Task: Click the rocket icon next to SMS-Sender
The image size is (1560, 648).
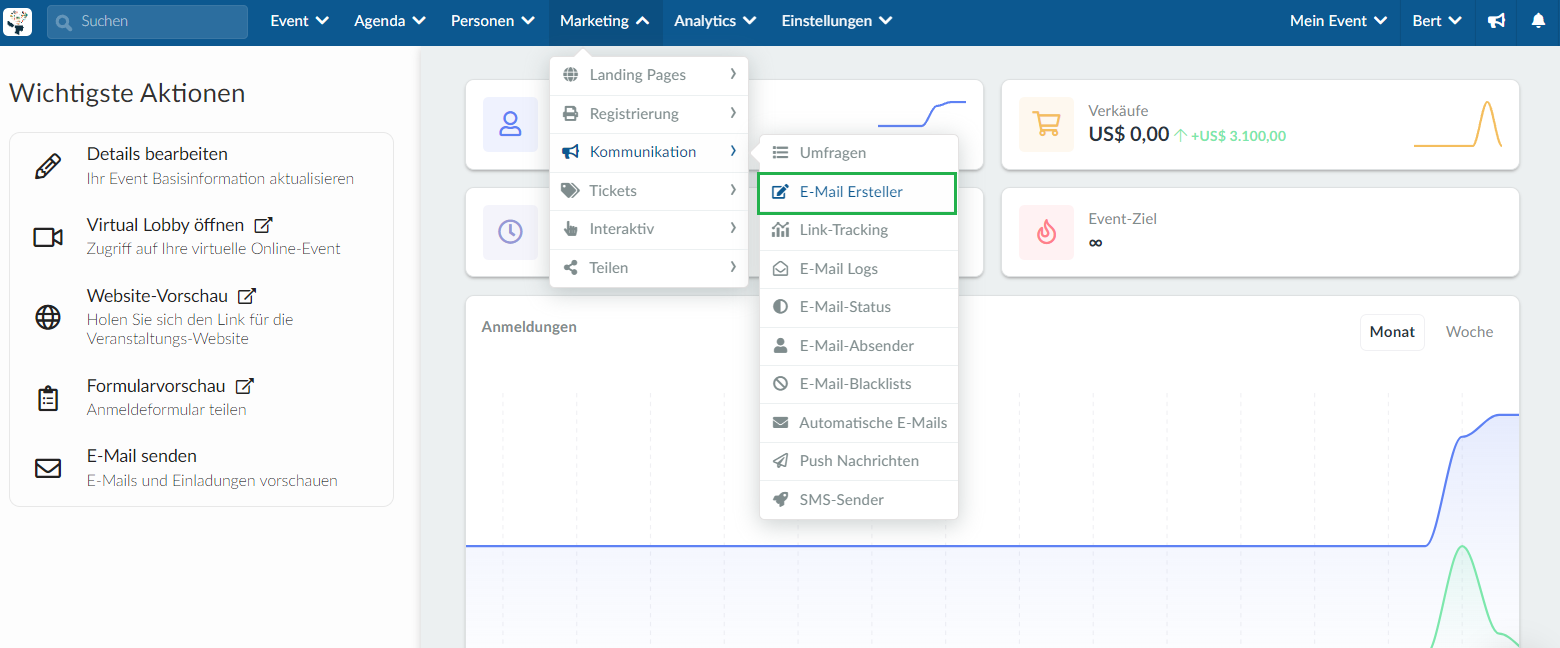Action: 781,499
